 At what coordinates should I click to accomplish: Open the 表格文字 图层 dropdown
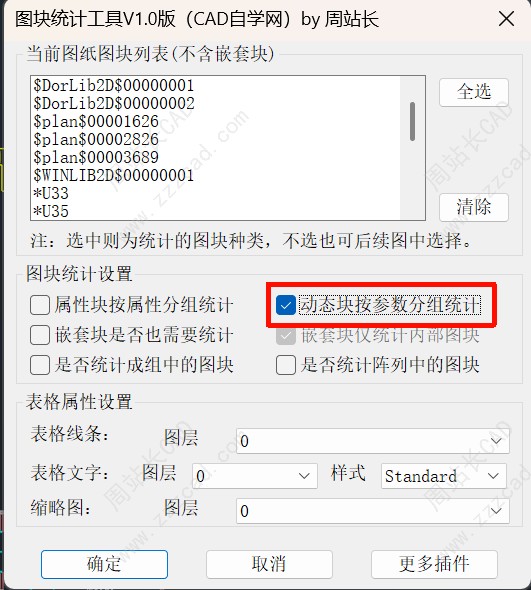pyautogui.click(x=255, y=476)
